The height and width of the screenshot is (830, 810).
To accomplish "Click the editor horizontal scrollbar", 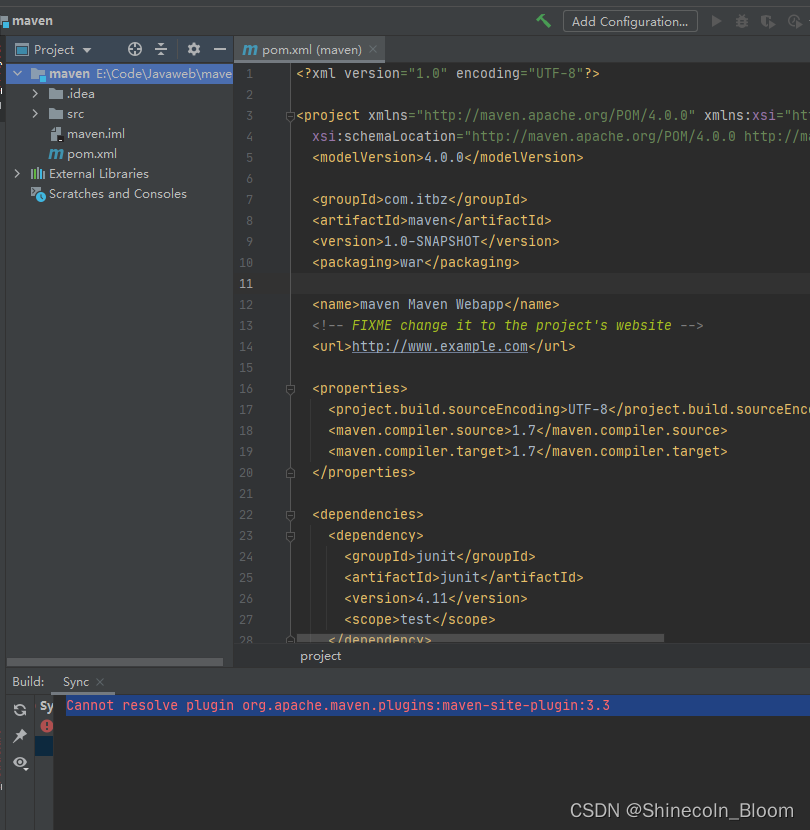I will click(x=480, y=638).
